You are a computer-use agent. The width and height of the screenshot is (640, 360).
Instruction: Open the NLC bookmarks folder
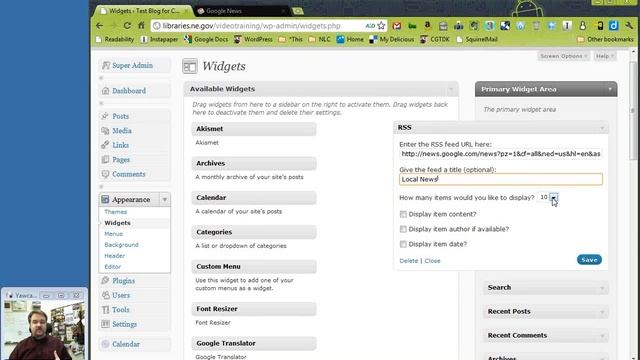point(320,39)
